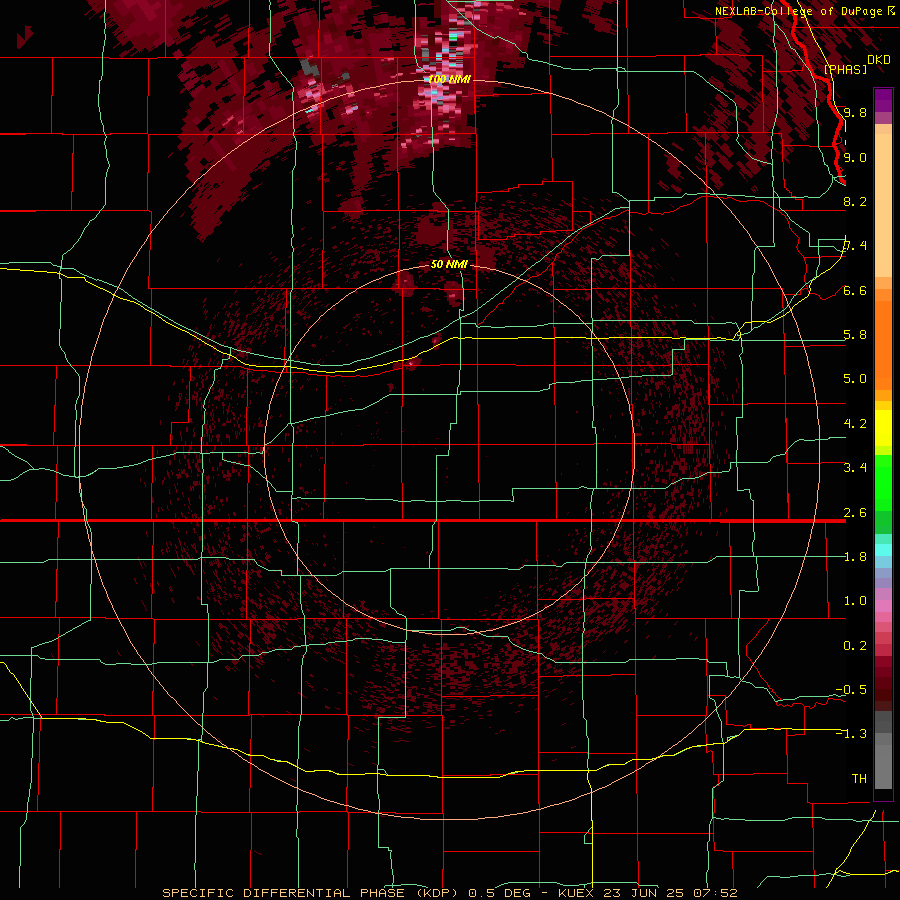Click the 1.8 value on the color scale
This screenshot has height=900, width=900.
(855, 557)
